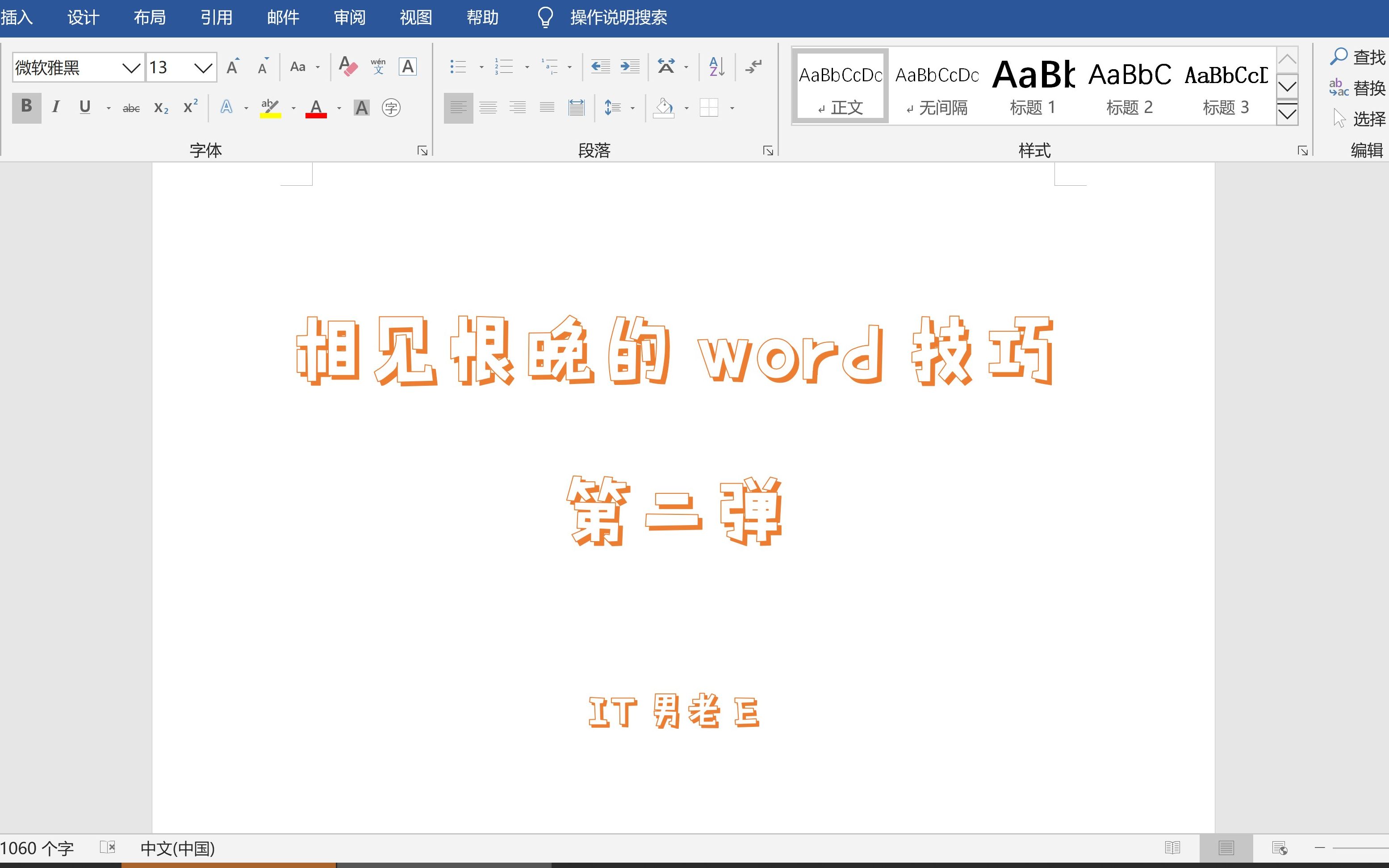Apply the 标题 1 heading style
This screenshot has height=868, width=1389.
[1033, 86]
